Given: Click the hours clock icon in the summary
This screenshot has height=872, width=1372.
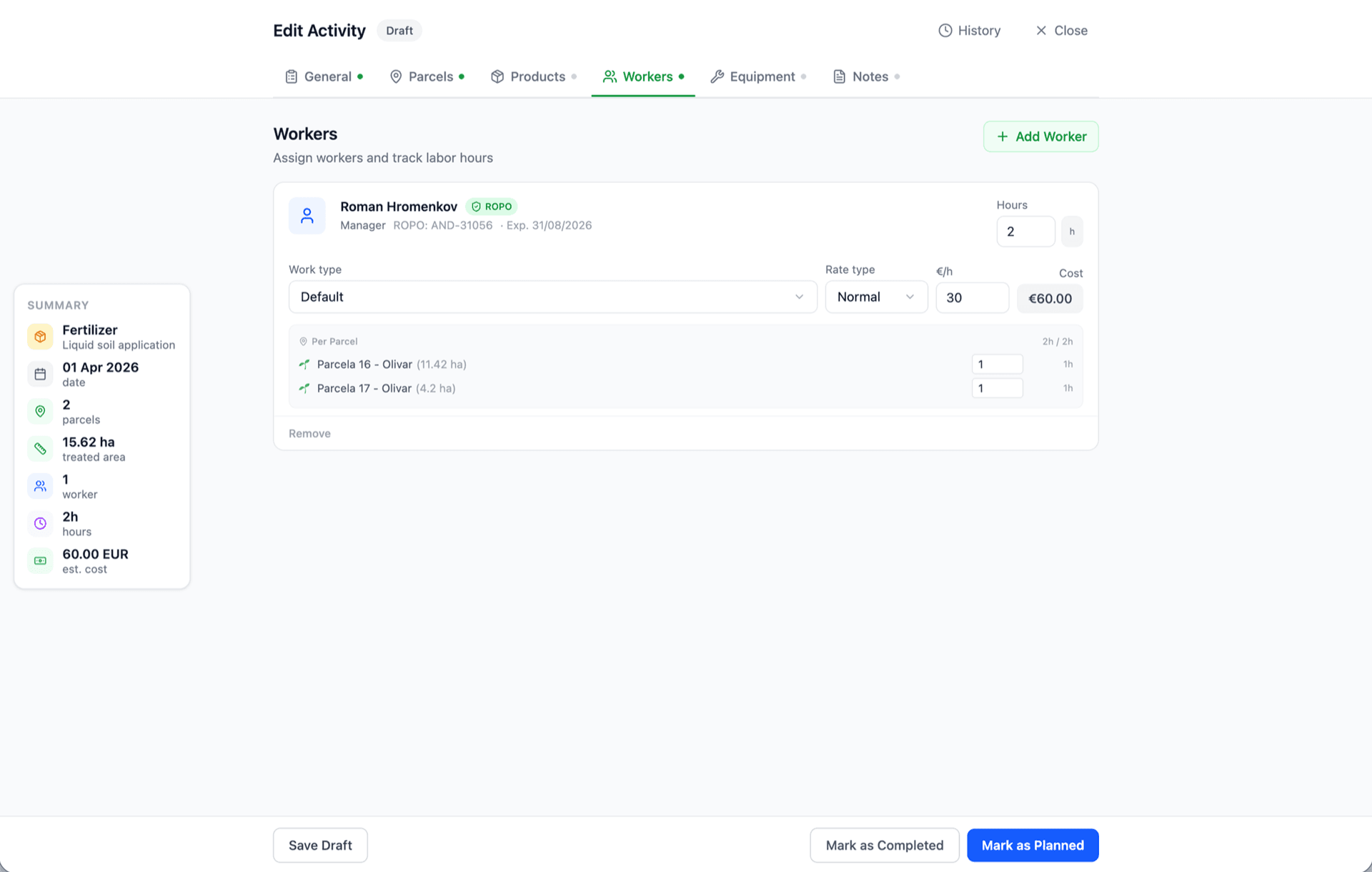Looking at the screenshot, I should (x=40, y=523).
